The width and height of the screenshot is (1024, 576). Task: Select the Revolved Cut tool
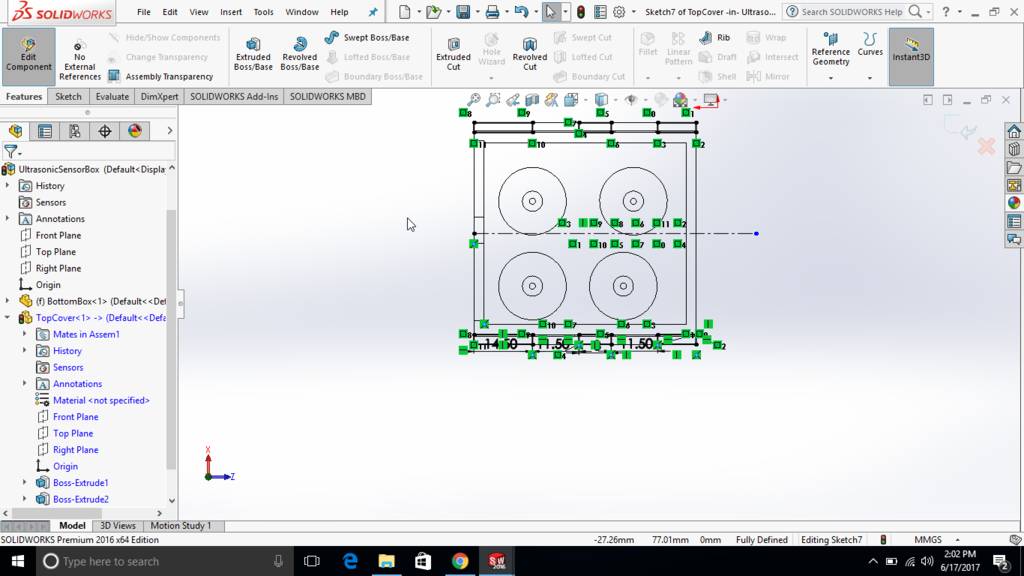click(530, 55)
